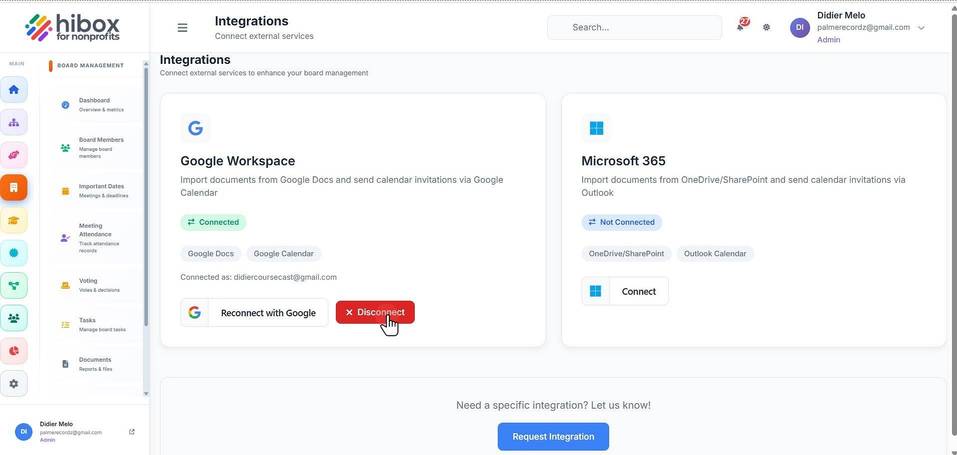The image size is (957, 455).
Task: Click the Microsoft 365 Connect button
Action: point(625,291)
